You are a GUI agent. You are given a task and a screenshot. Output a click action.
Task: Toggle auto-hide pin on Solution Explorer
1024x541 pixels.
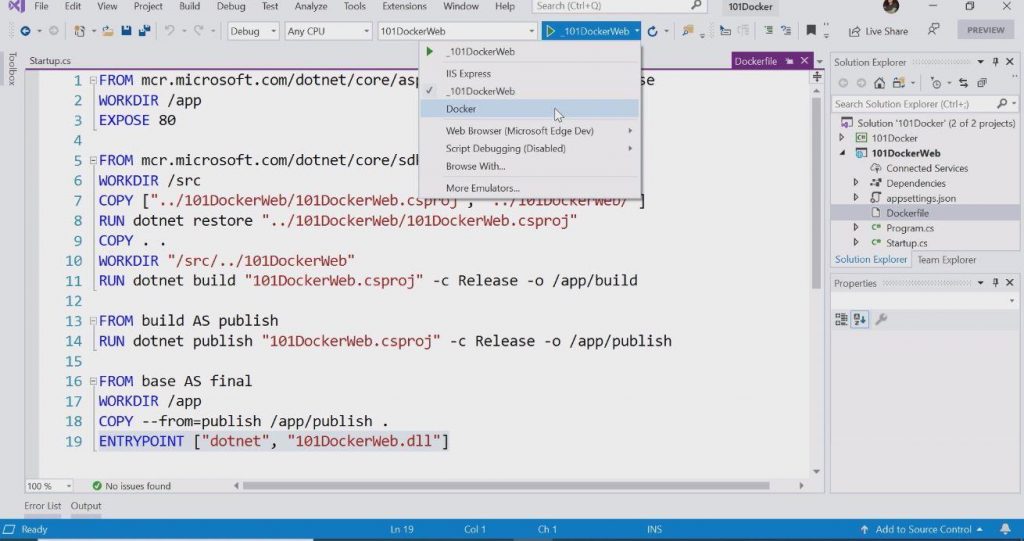coord(995,62)
